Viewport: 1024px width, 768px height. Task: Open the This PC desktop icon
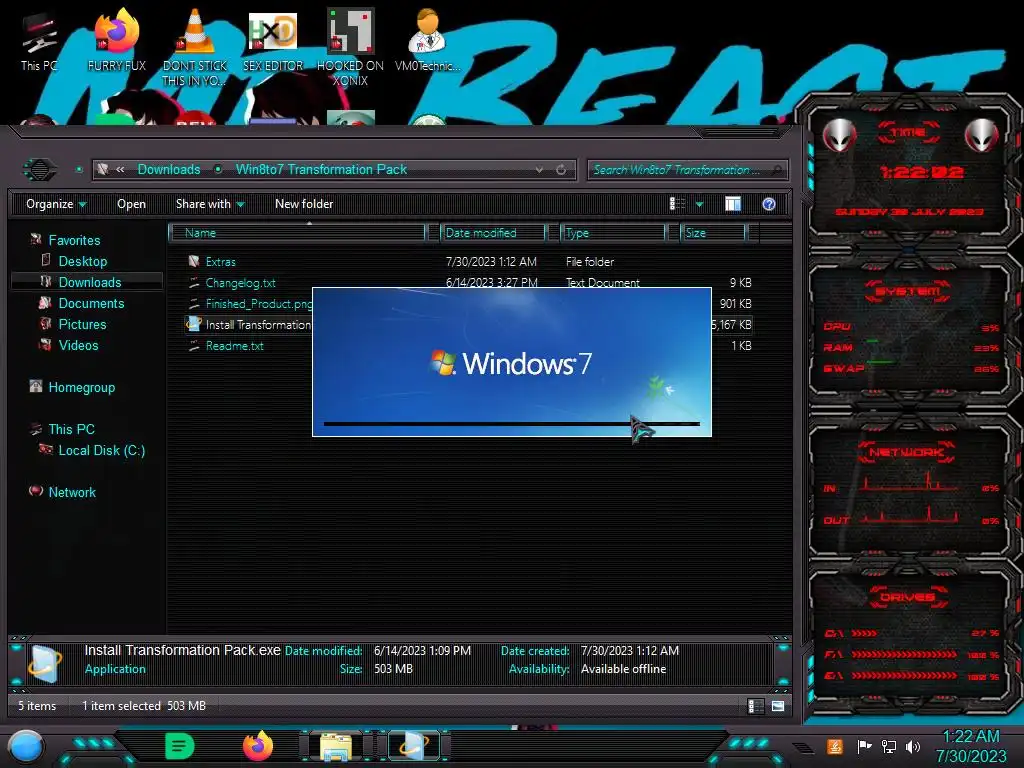[39, 41]
